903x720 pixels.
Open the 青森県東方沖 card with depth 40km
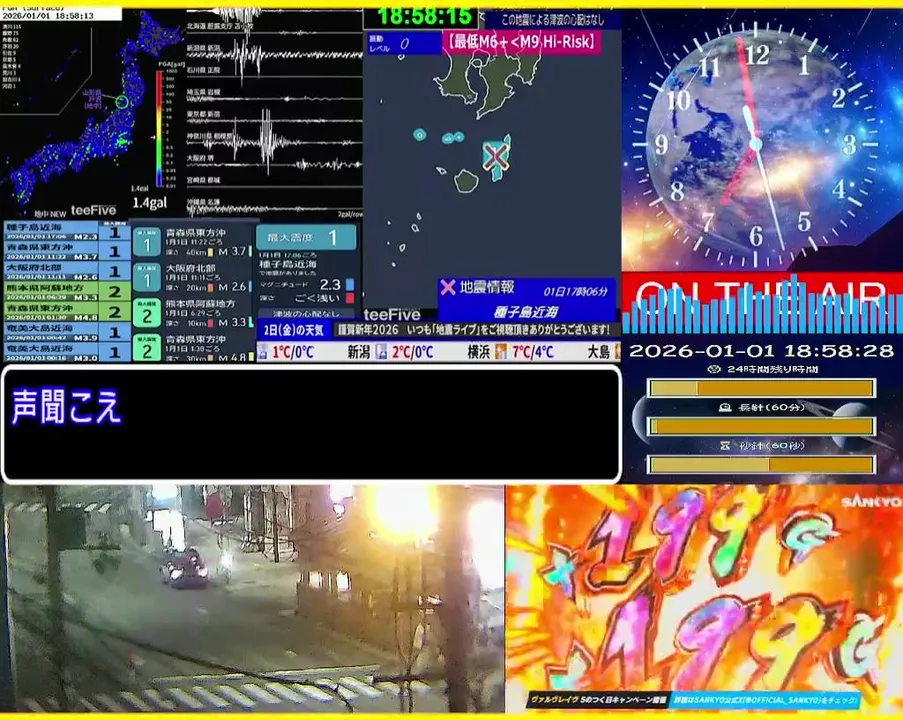coord(193,242)
